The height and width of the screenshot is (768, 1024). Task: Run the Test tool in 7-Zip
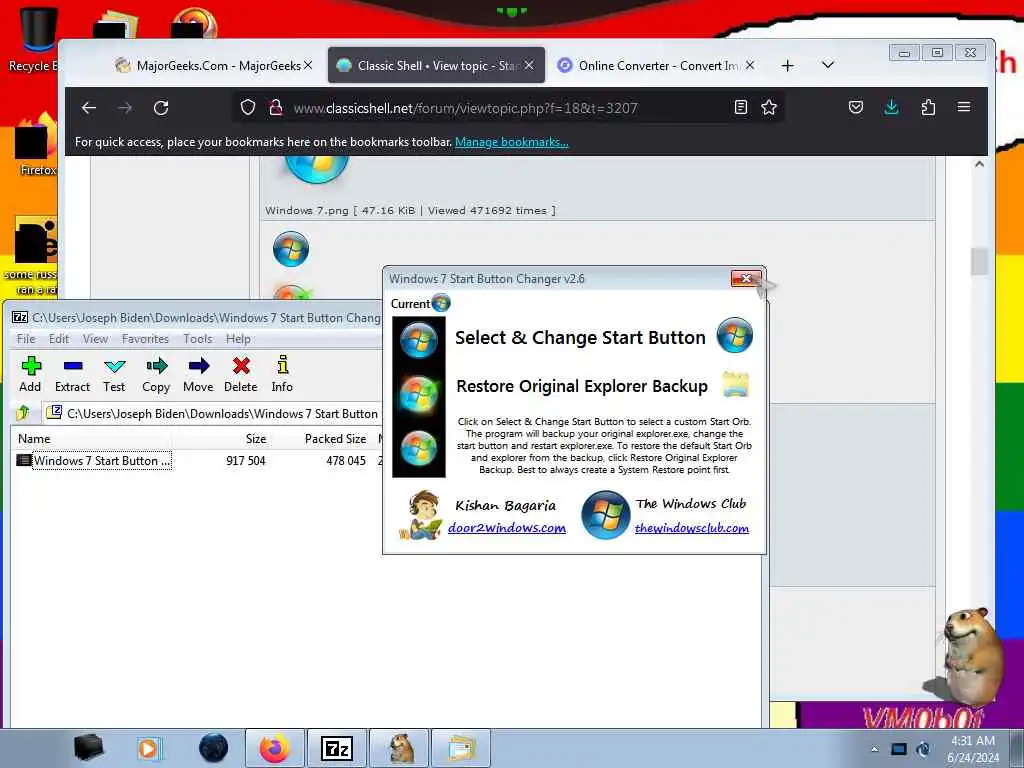click(114, 374)
